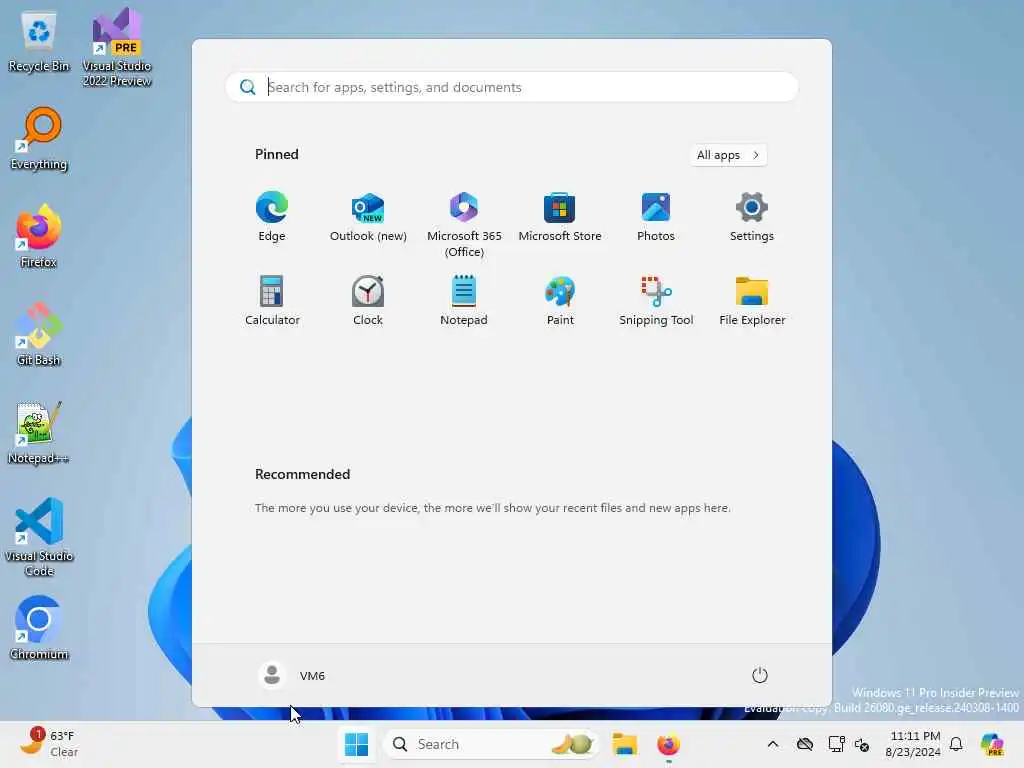Select the Everything desktop shortcut
The height and width of the screenshot is (768, 1024).
coord(39,139)
